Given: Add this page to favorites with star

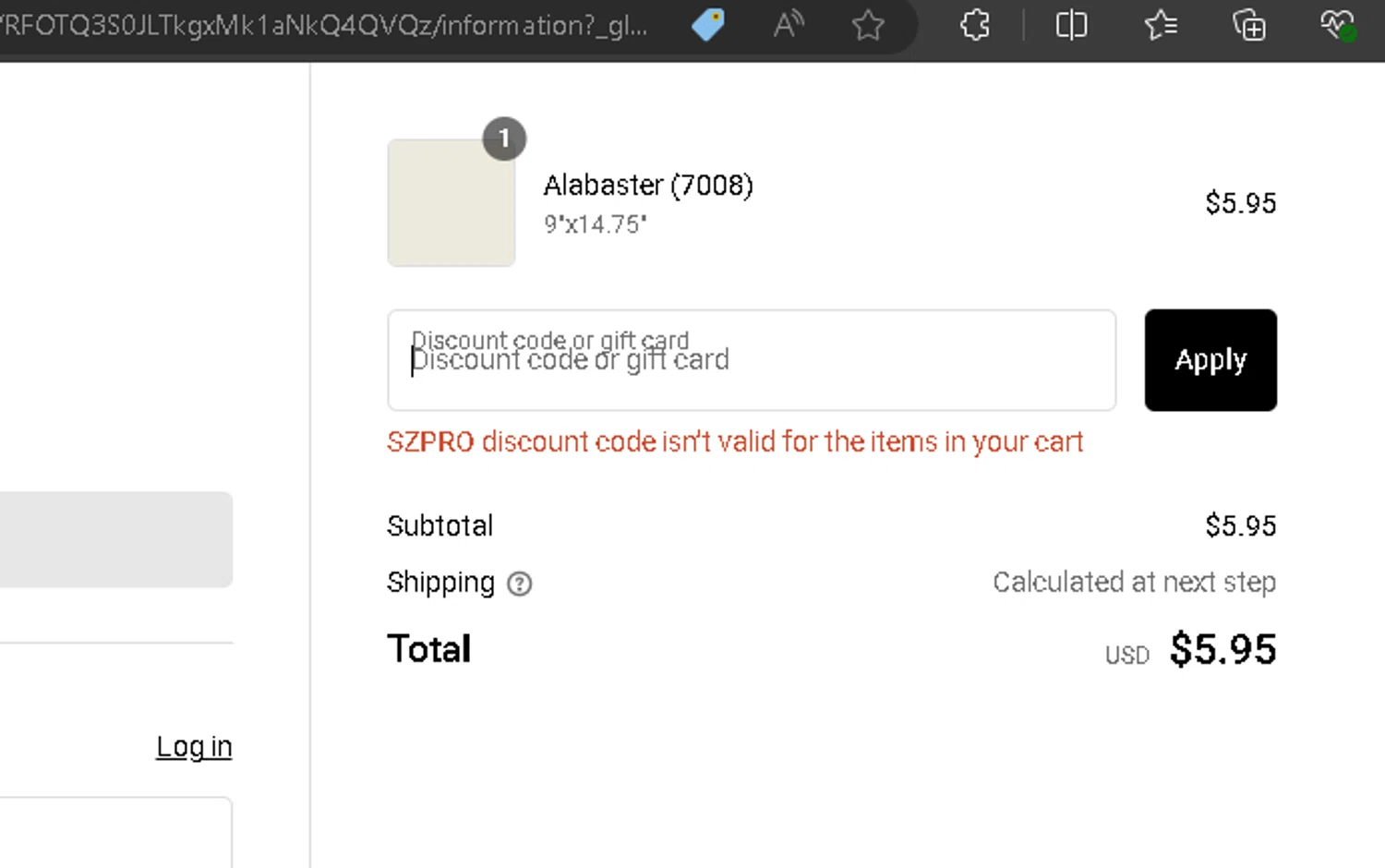Looking at the screenshot, I should click(868, 25).
